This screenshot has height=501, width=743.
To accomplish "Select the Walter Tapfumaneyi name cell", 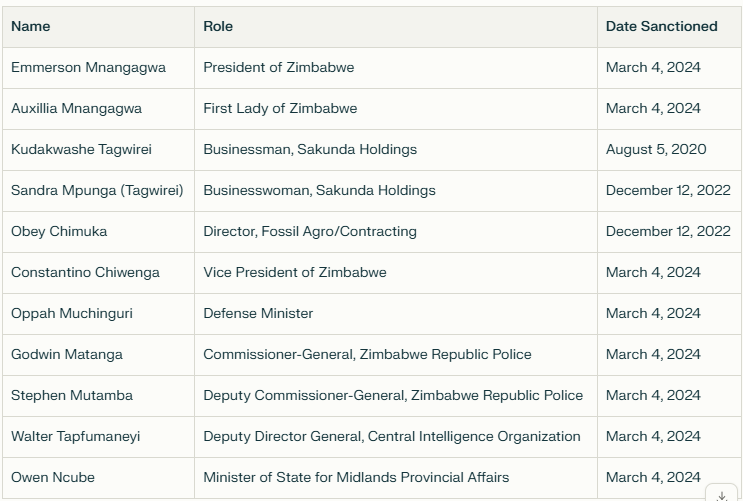I will pos(76,436).
